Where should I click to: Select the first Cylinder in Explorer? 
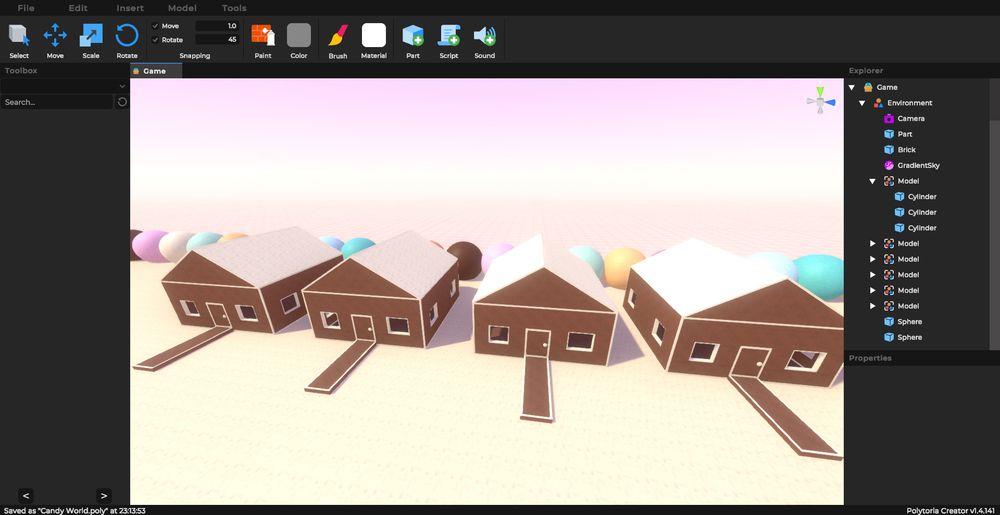(x=922, y=196)
